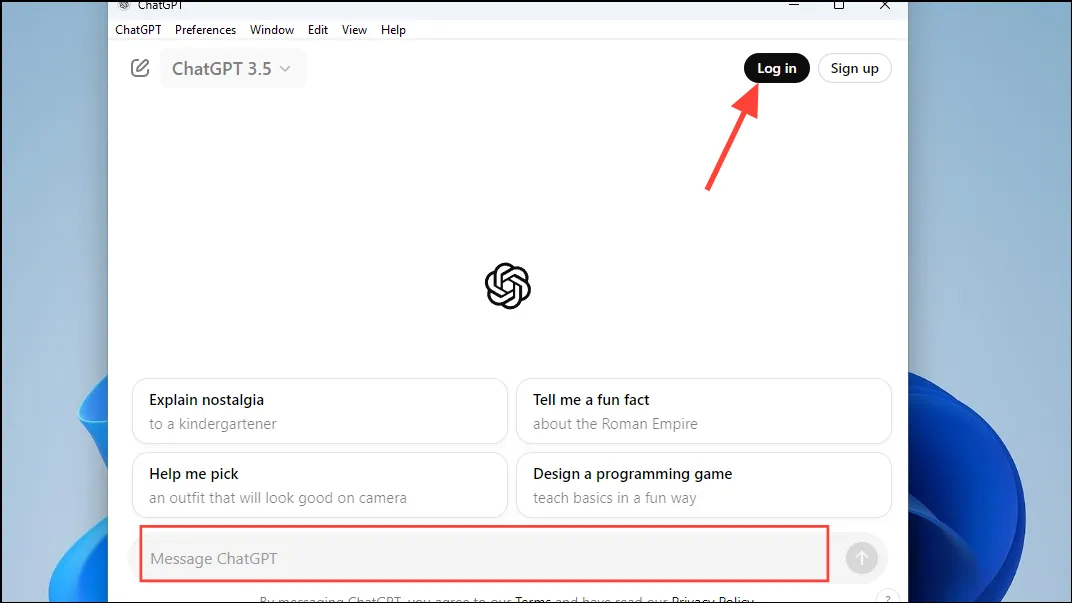Click the Sign up button
This screenshot has height=603, width=1072.
[x=854, y=68]
